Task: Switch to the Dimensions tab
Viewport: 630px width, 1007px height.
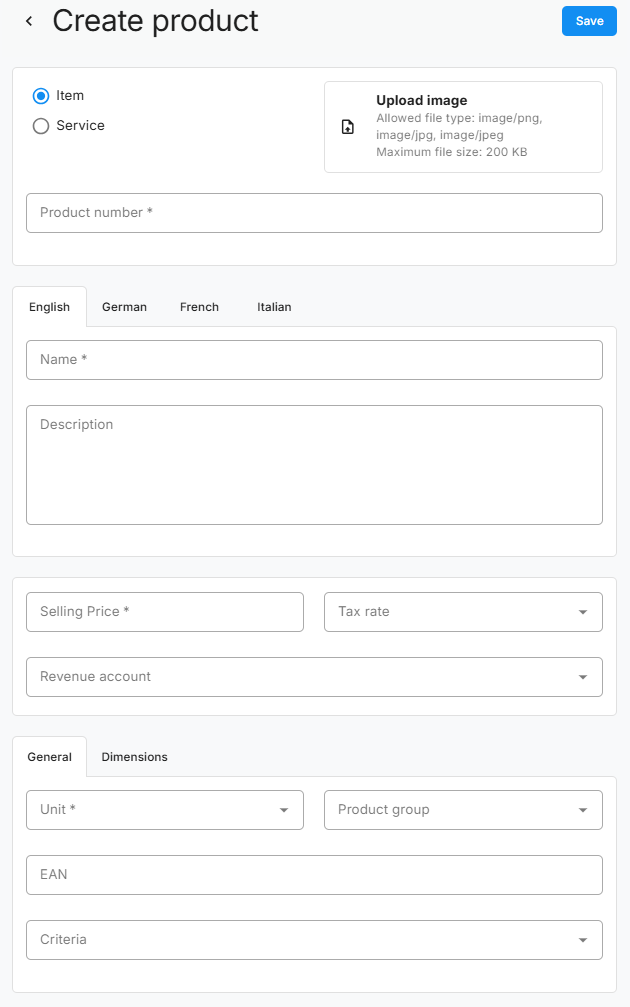Action: pyautogui.click(x=134, y=757)
